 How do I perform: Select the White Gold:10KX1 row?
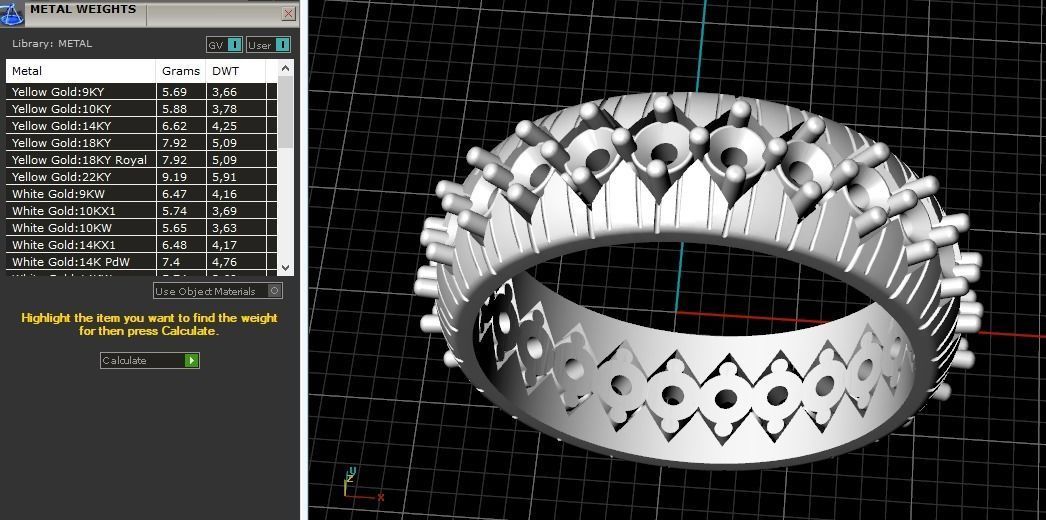pos(141,211)
